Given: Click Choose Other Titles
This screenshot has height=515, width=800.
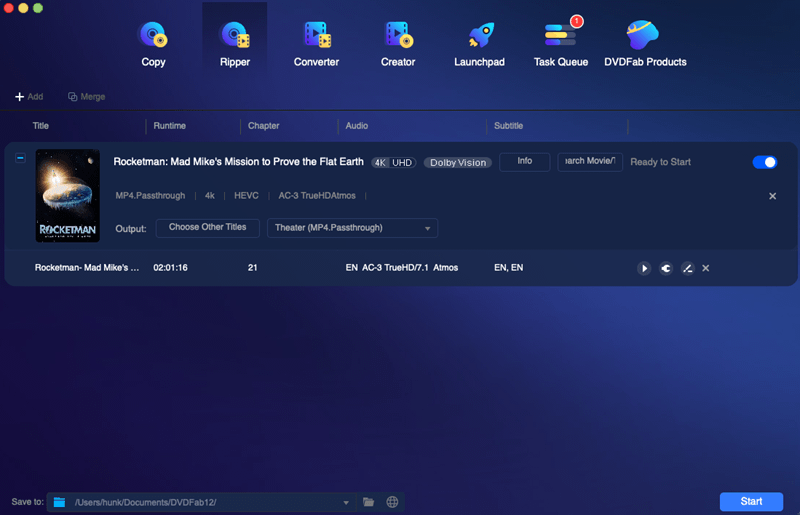Looking at the screenshot, I should [x=208, y=228].
